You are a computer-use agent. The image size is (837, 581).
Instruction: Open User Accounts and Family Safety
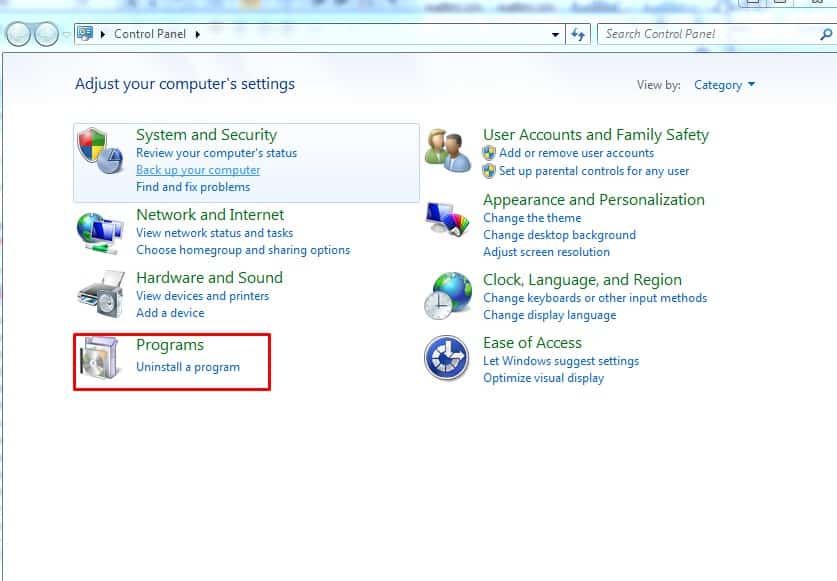click(596, 135)
